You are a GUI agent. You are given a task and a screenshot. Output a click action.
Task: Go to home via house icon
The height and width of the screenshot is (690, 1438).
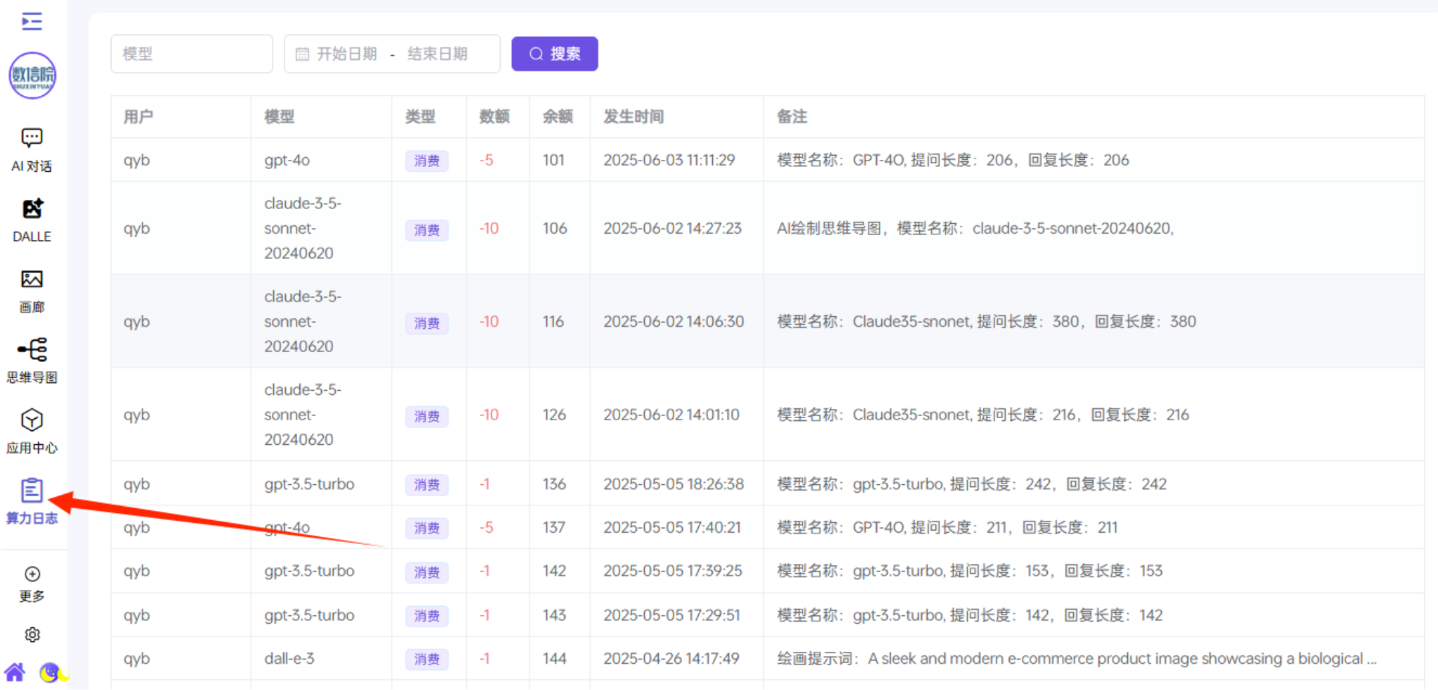pos(15,672)
